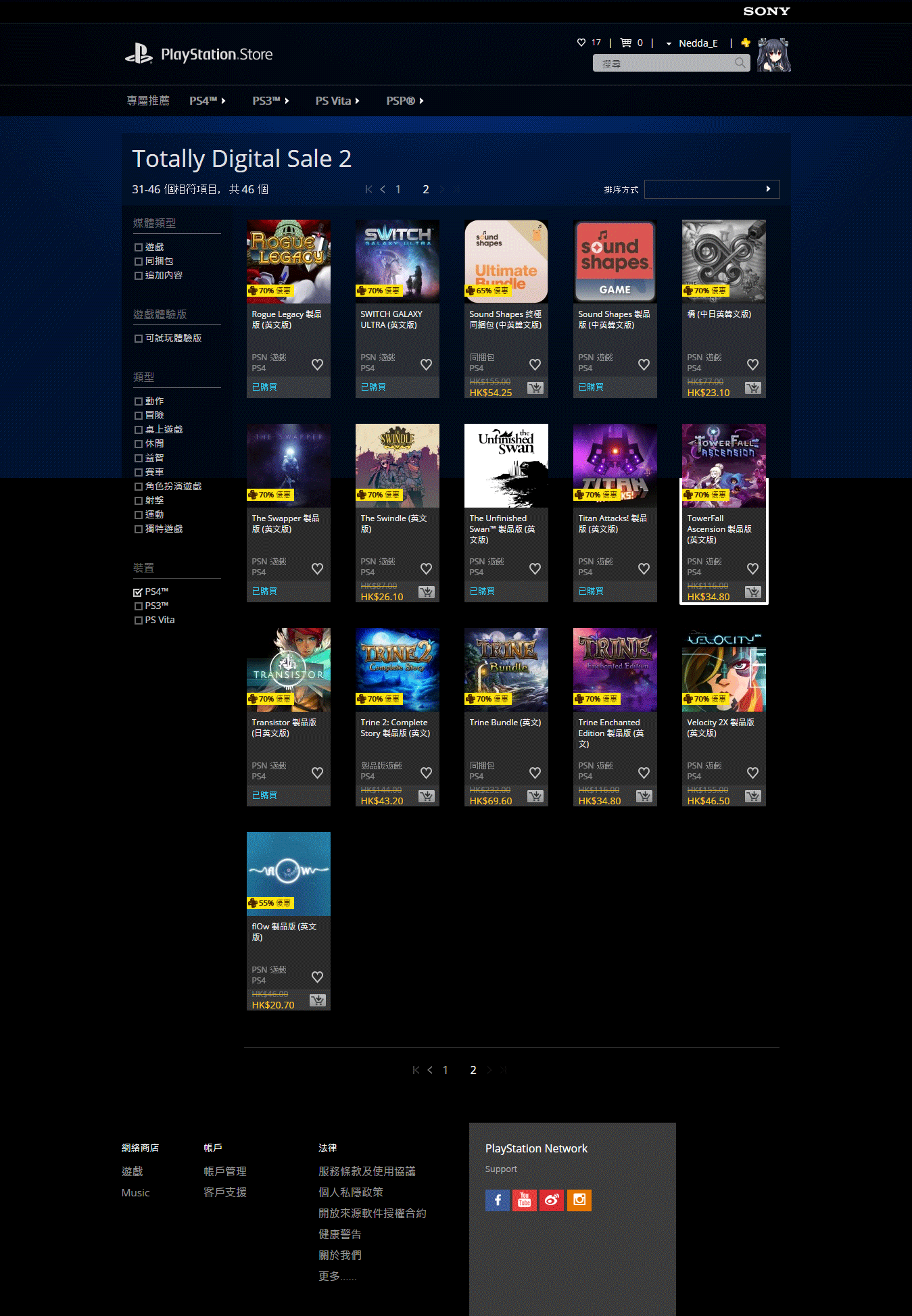912x1316 pixels.
Task: Add Velocity 2X to cart
Action: [752, 796]
